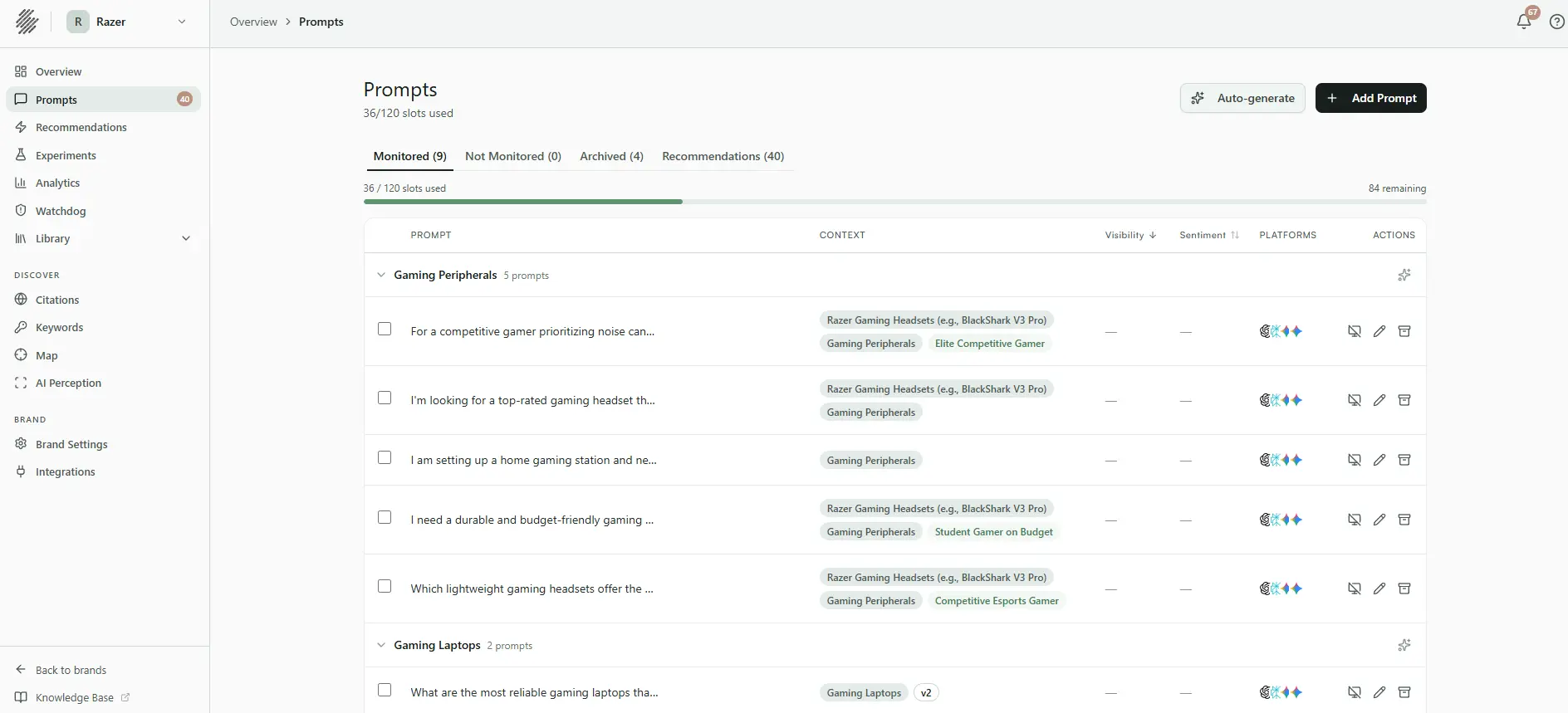Archive the 'I need a durable and budget-friendly' prompt
1568x713 pixels.
[1404, 520]
